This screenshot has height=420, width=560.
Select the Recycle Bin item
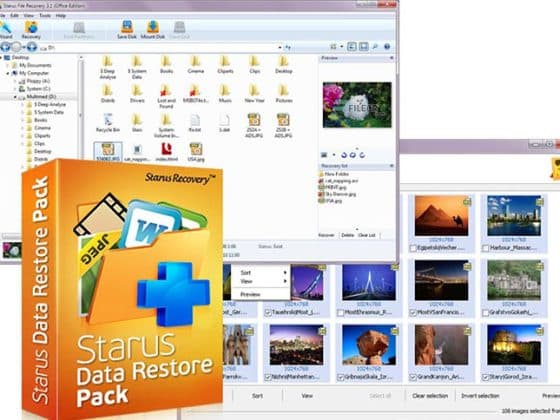(108, 123)
